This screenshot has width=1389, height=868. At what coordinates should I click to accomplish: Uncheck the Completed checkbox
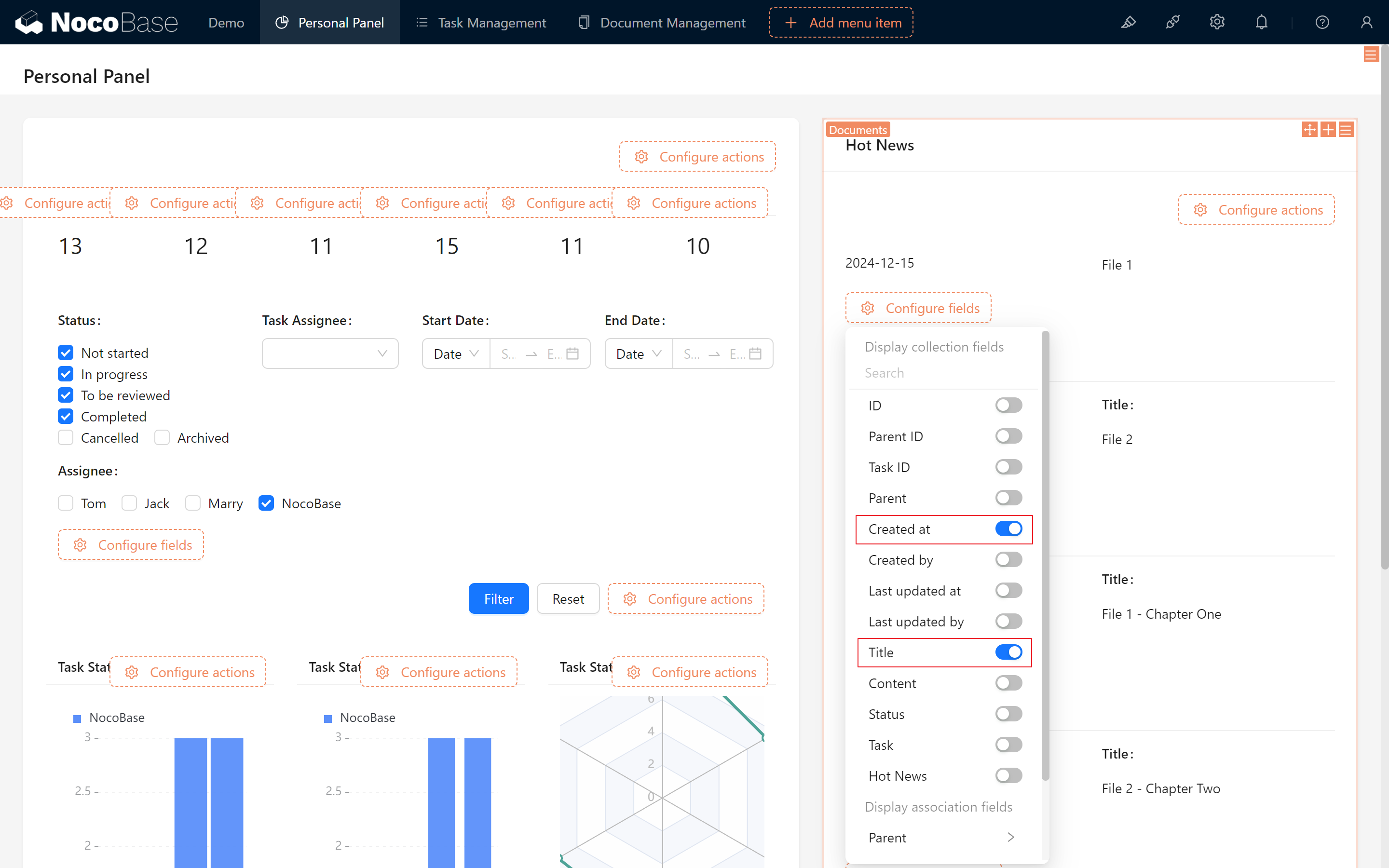pos(66,416)
